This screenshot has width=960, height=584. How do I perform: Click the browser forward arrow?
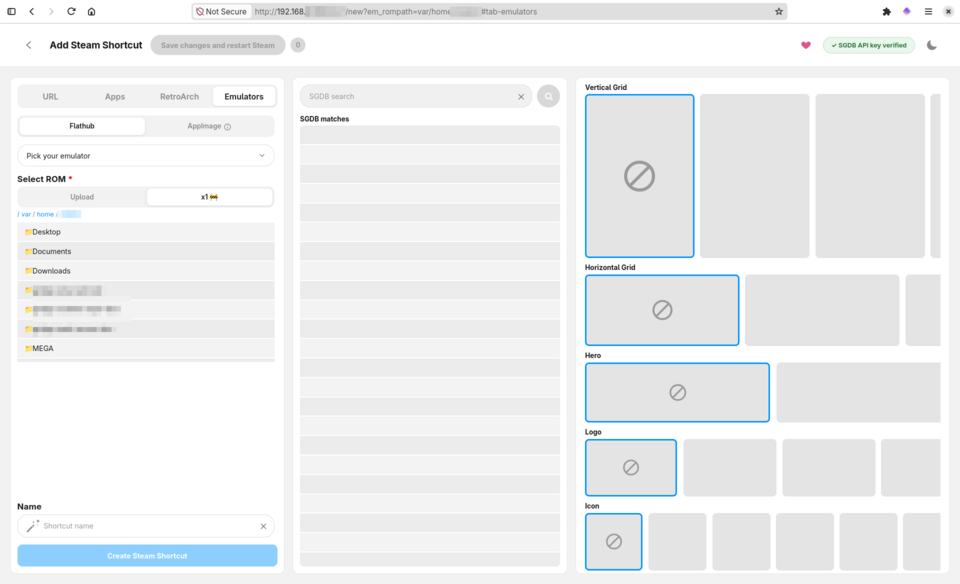point(51,12)
